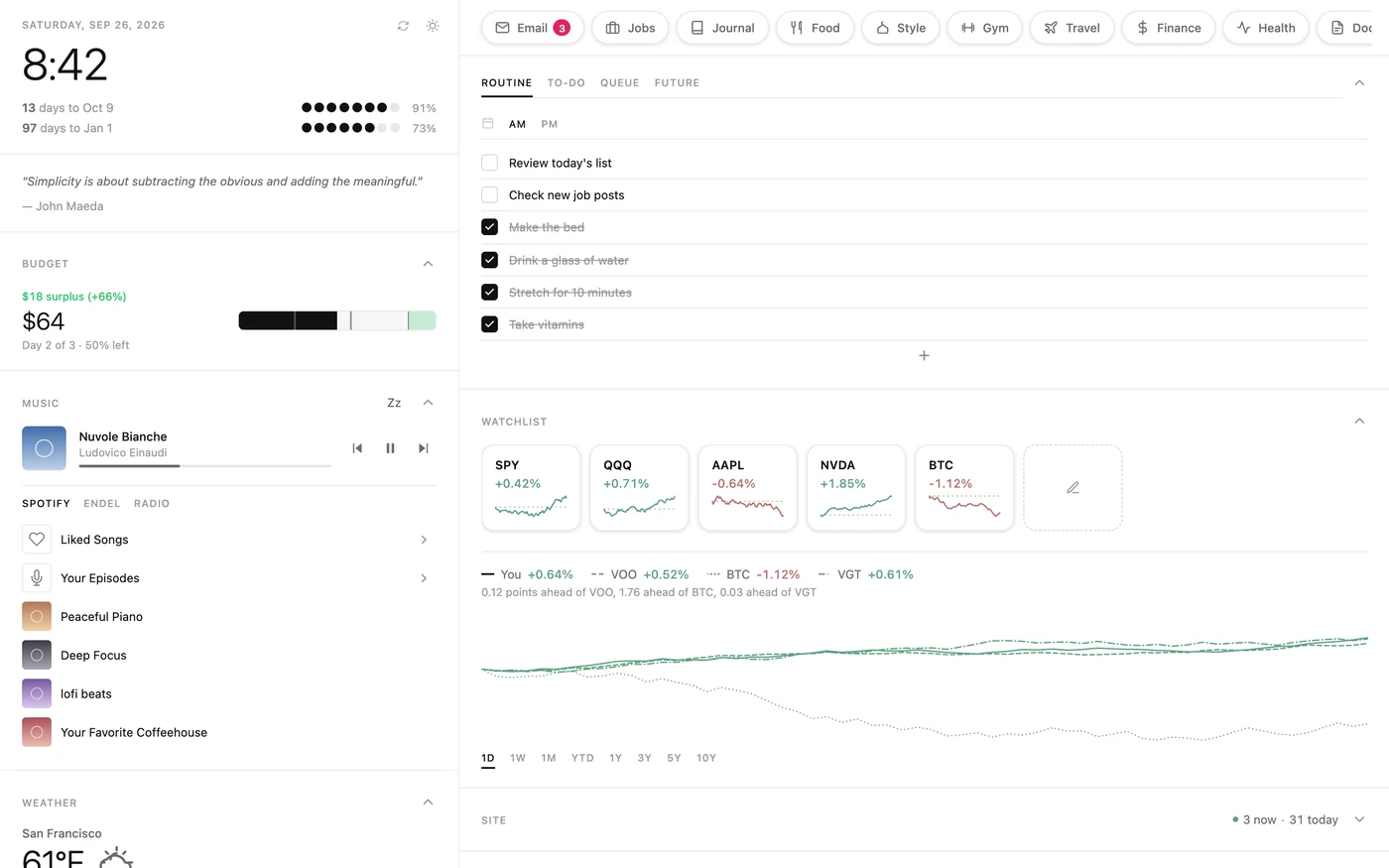Switch to the Queue tab
This screenshot has height=868, width=1389.
(620, 83)
